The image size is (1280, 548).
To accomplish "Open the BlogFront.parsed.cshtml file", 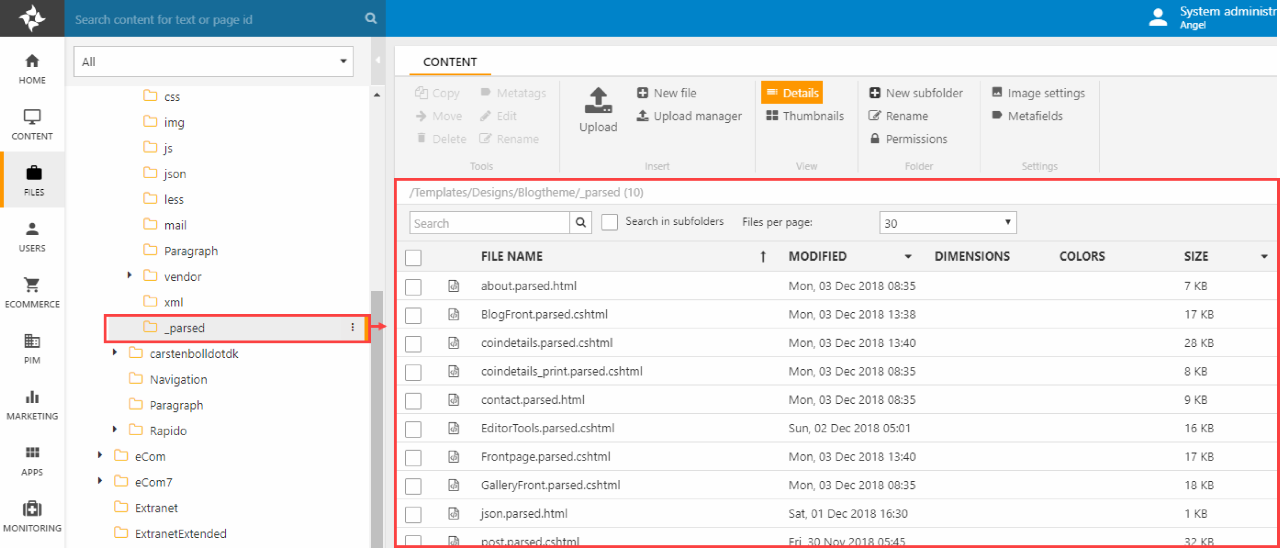I will pos(544,314).
